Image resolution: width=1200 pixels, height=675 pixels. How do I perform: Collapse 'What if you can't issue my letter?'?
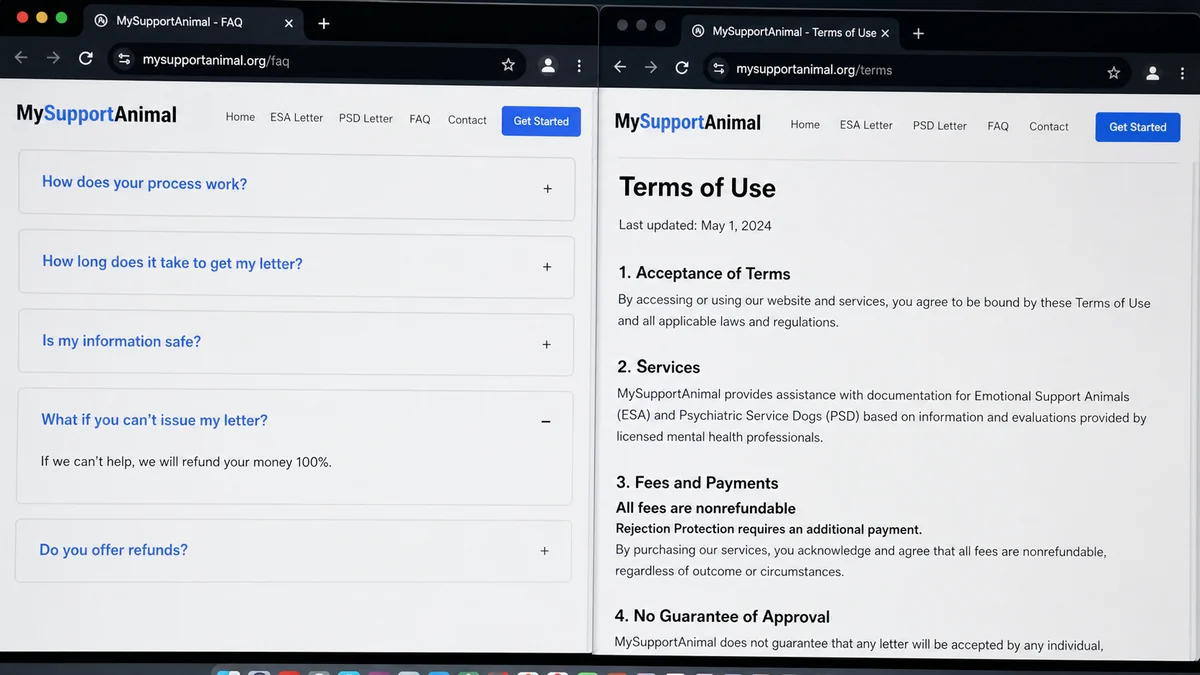tap(295, 421)
